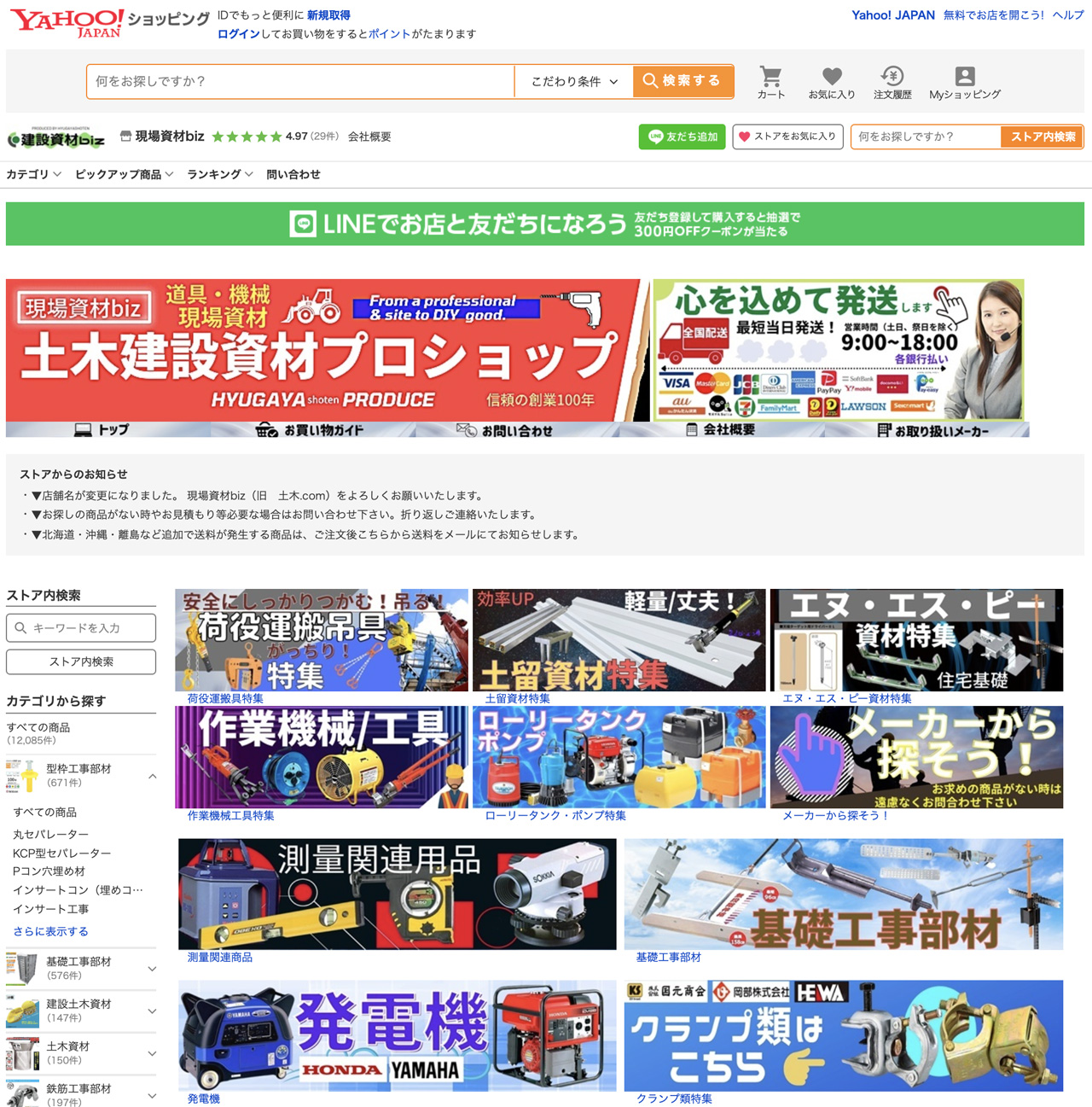Image resolution: width=1092 pixels, height=1107 pixels.
Task: Click the 土木建設資材プロショップ hero banner
Action: (x=328, y=350)
